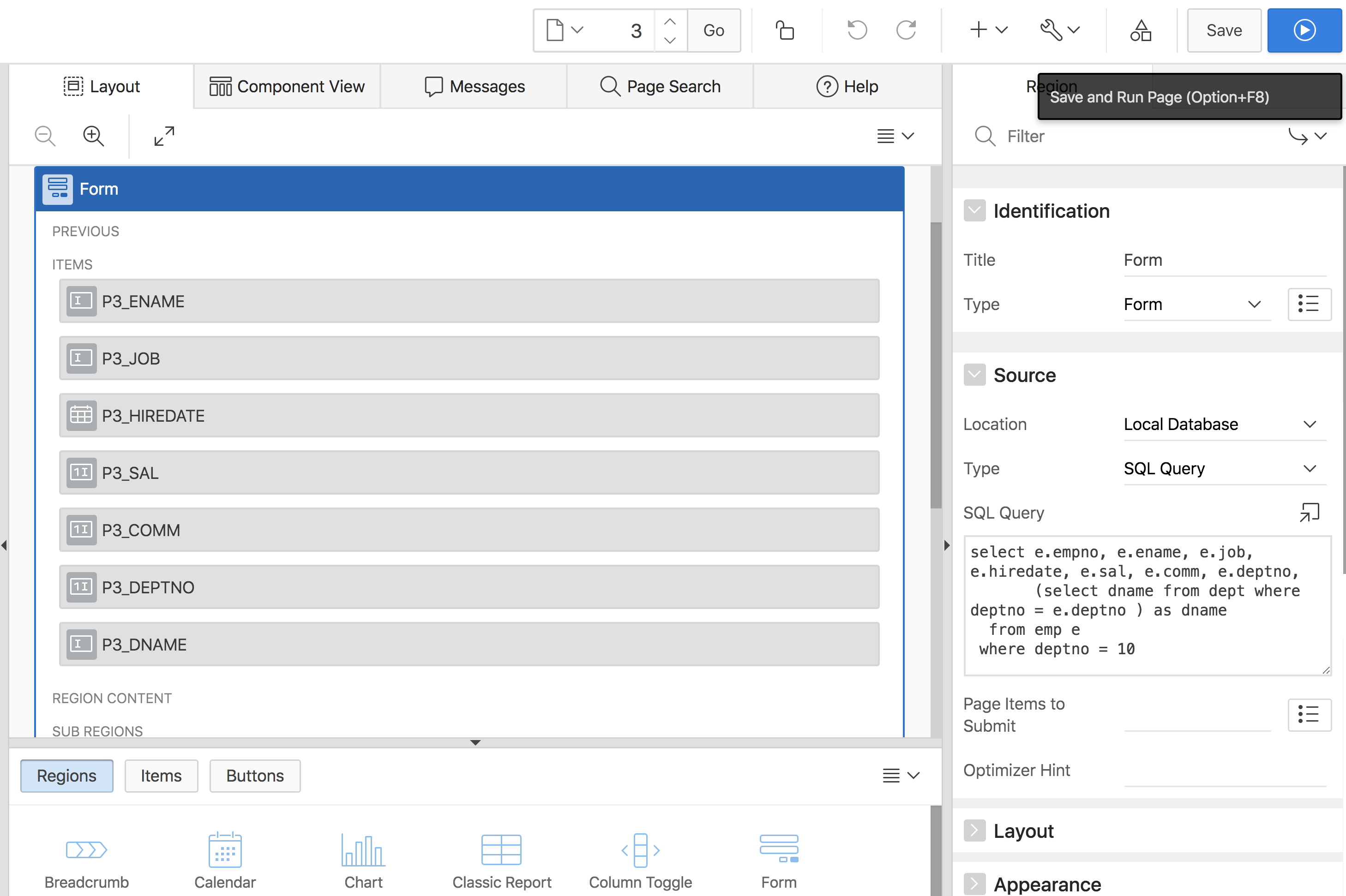Screen dimensions: 1346x896
Task: Collapse the Source section
Action: pyautogui.click(x=974, y=375)
